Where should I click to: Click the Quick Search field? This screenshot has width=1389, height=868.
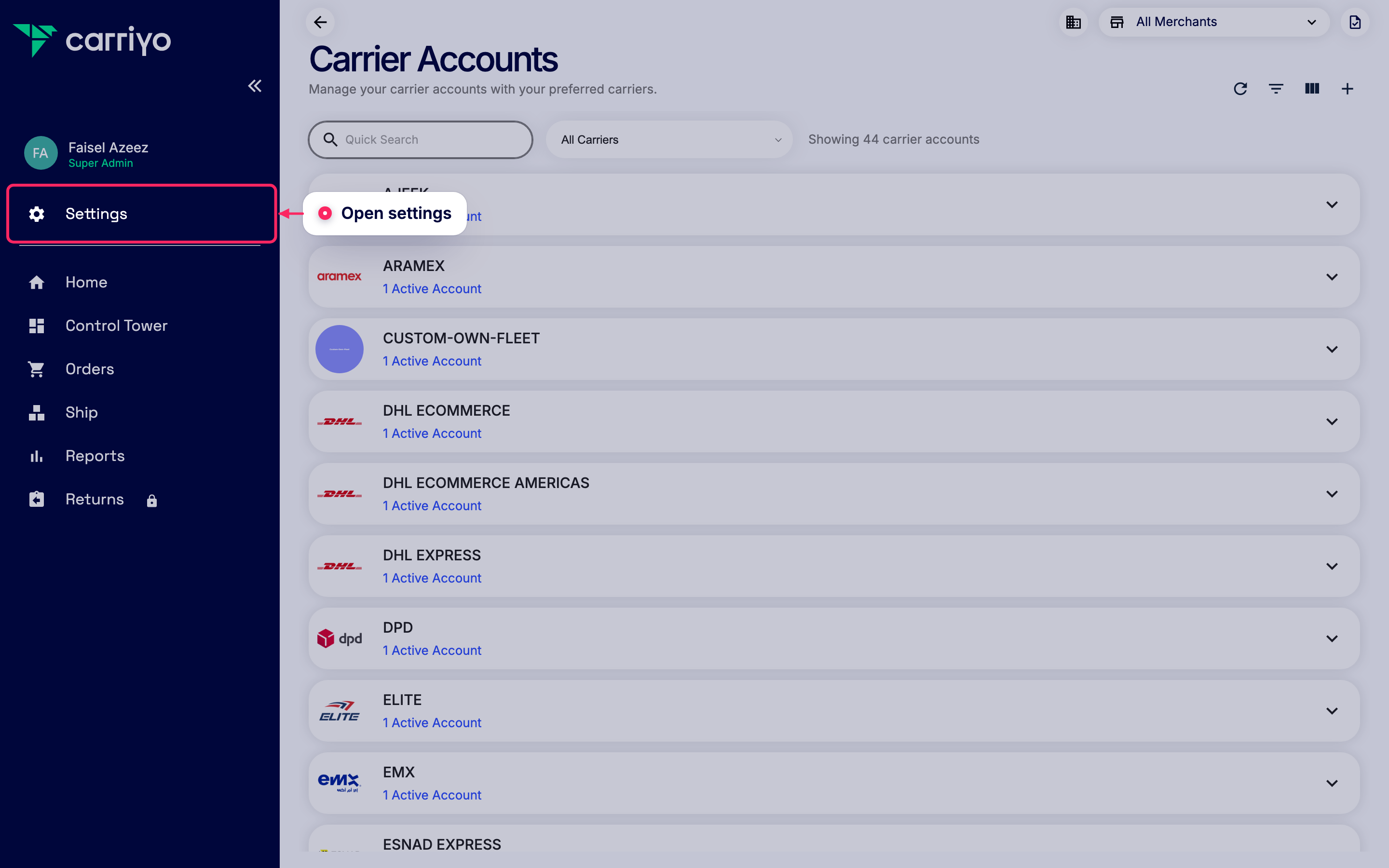tap(421, 139)
